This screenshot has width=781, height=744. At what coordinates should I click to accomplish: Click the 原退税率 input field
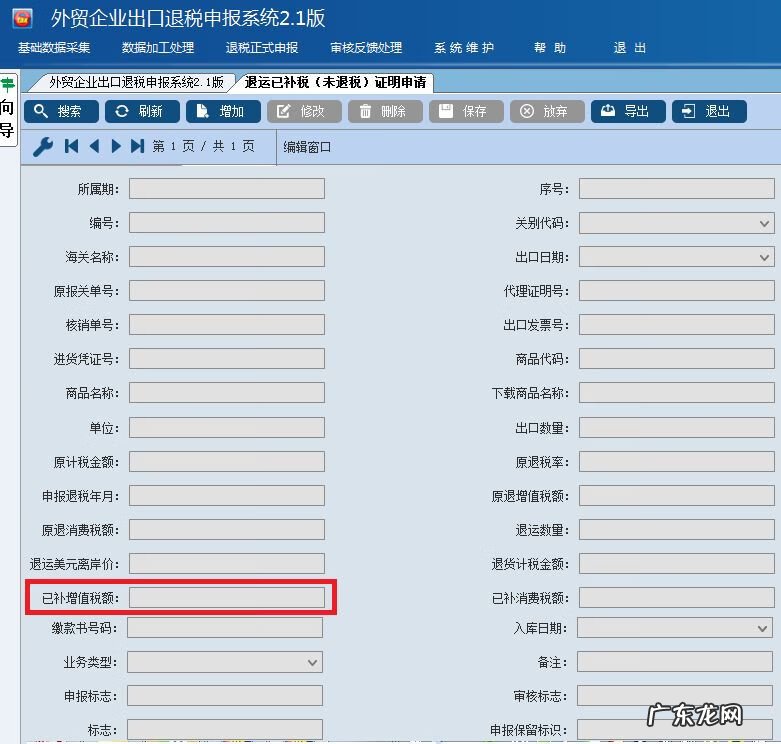pos(676,462)
